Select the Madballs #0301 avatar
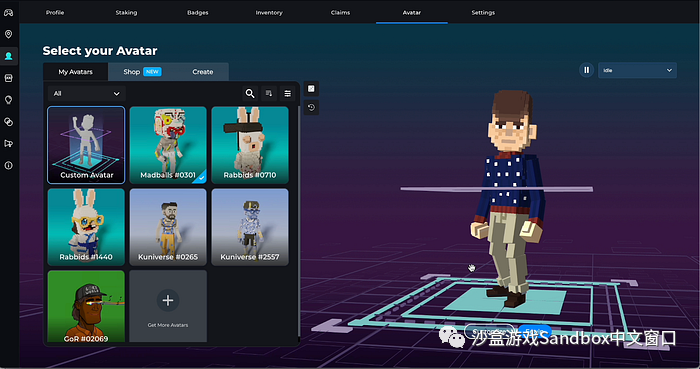Screen dimensions: 700x369 coord(168,145)
